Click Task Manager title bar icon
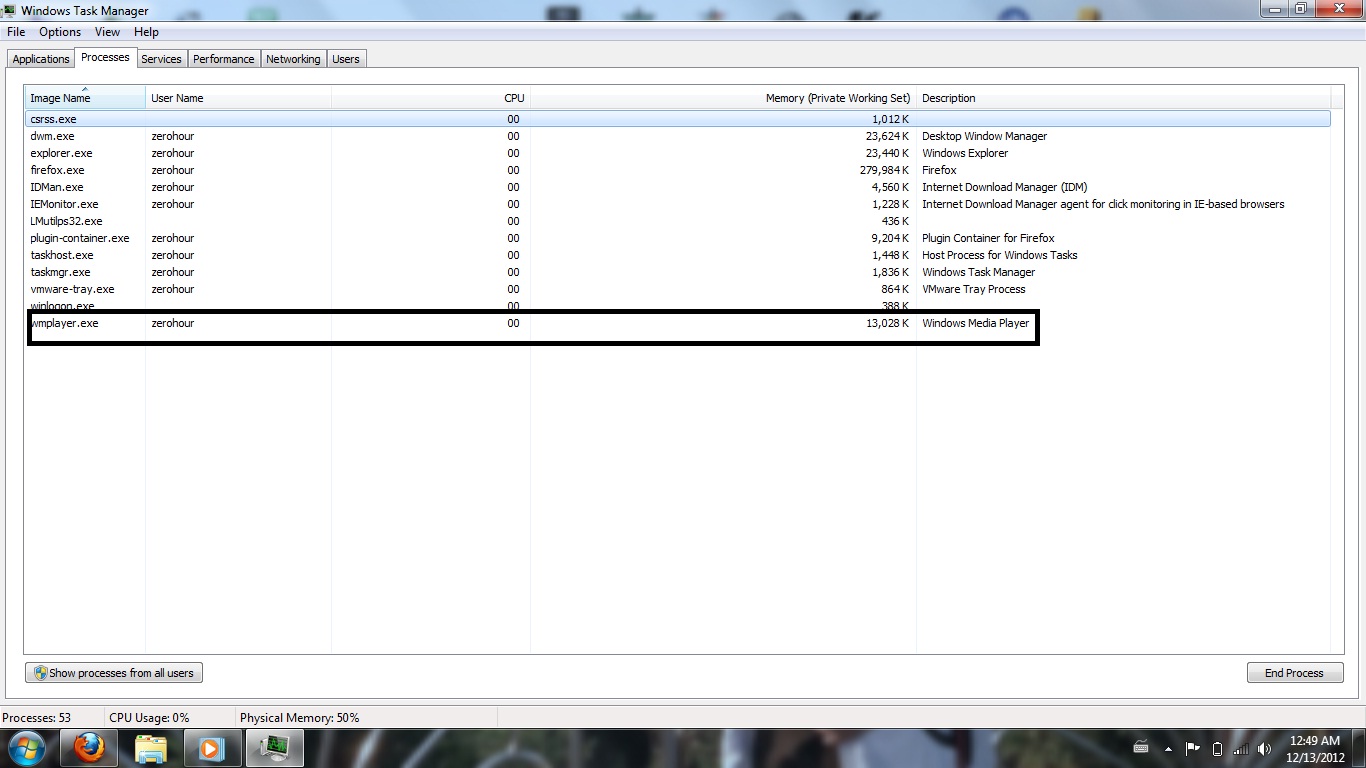This screenshot has height=768, width=1366. [x=9, y=10]
